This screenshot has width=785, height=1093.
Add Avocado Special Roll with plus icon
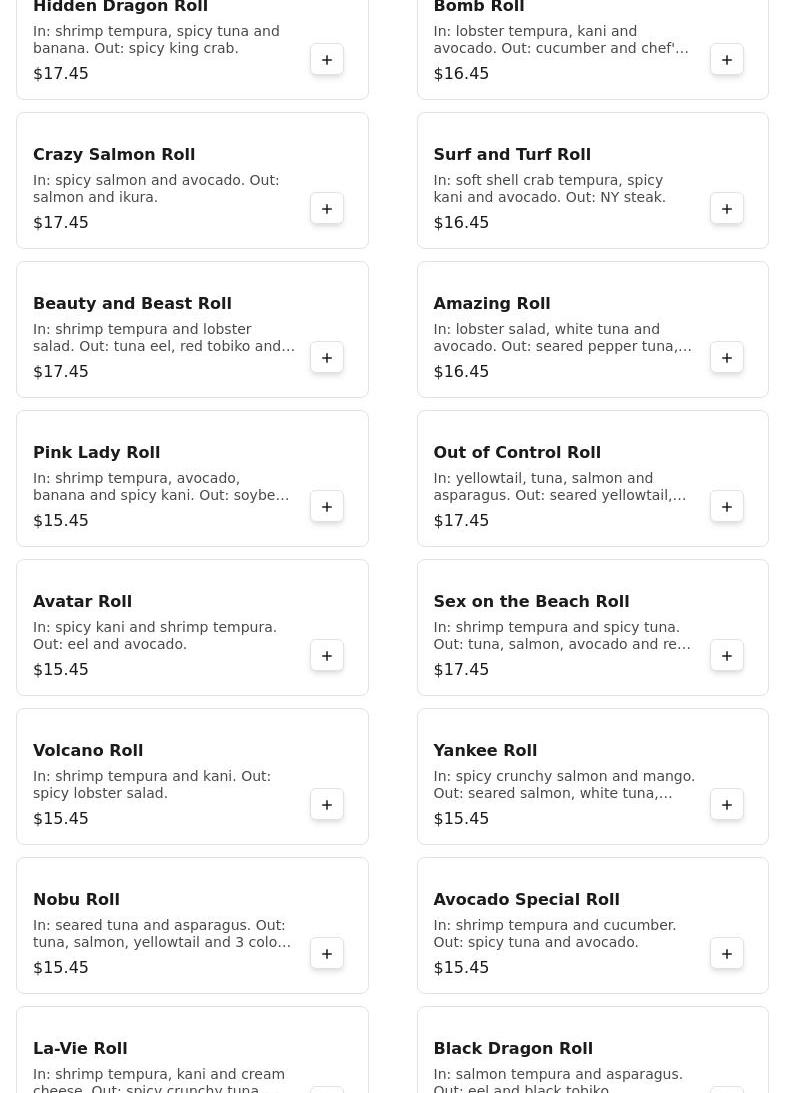point(727,954)
